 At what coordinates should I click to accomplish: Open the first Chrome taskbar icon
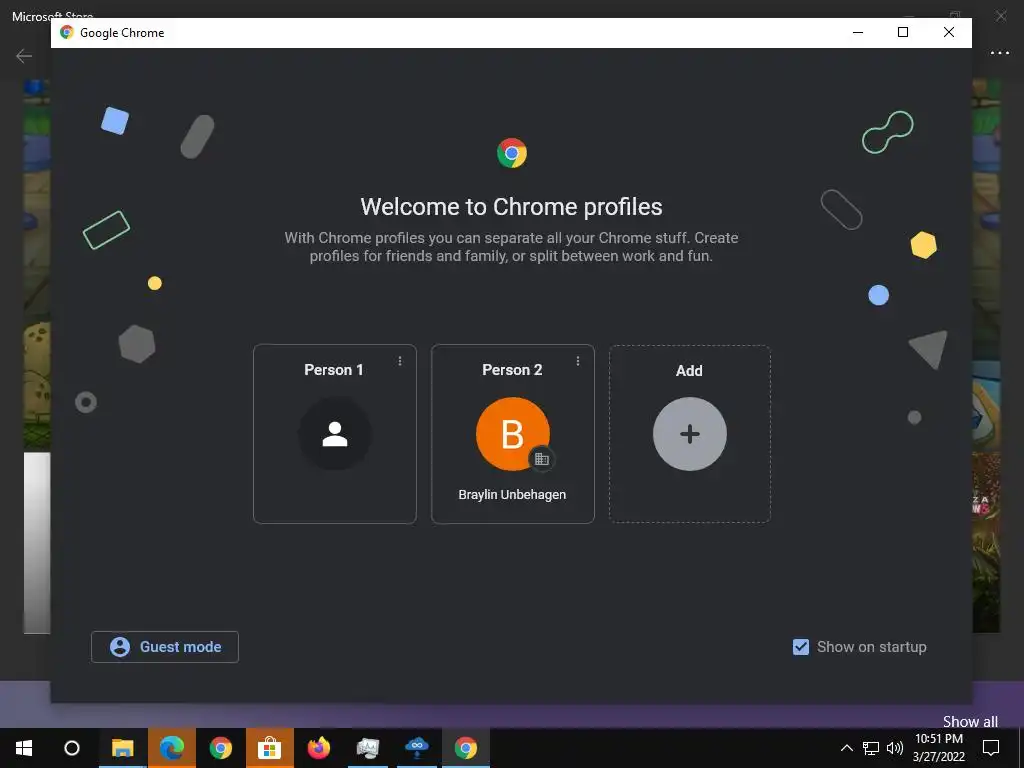(221, 748)
